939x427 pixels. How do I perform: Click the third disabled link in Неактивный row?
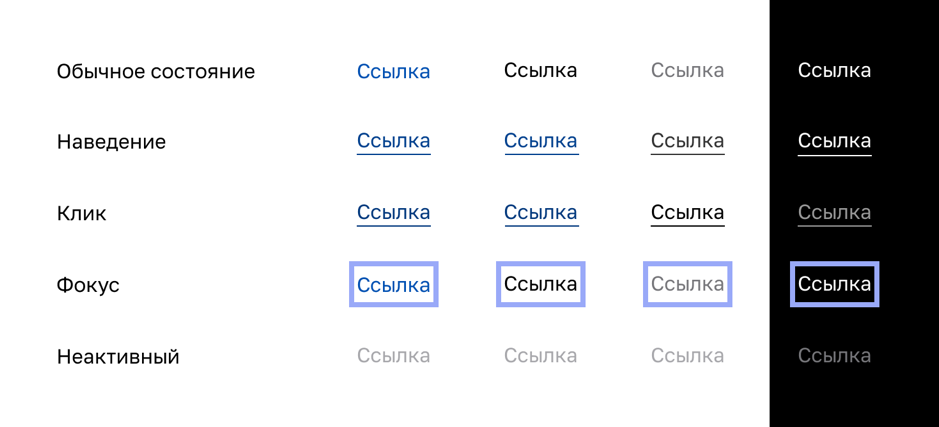coord(687,356)
